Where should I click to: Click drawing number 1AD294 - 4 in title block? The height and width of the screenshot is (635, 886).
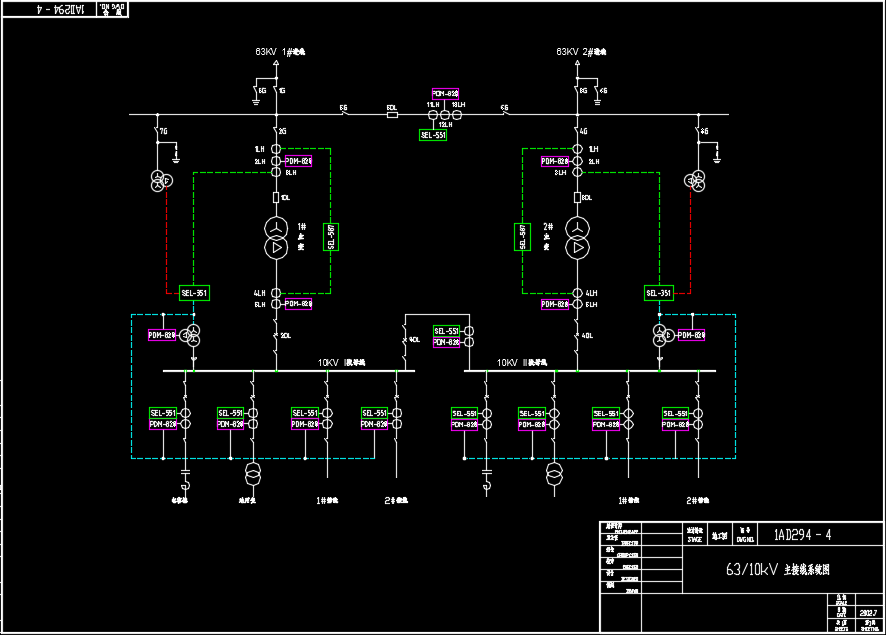pos(802,535)
